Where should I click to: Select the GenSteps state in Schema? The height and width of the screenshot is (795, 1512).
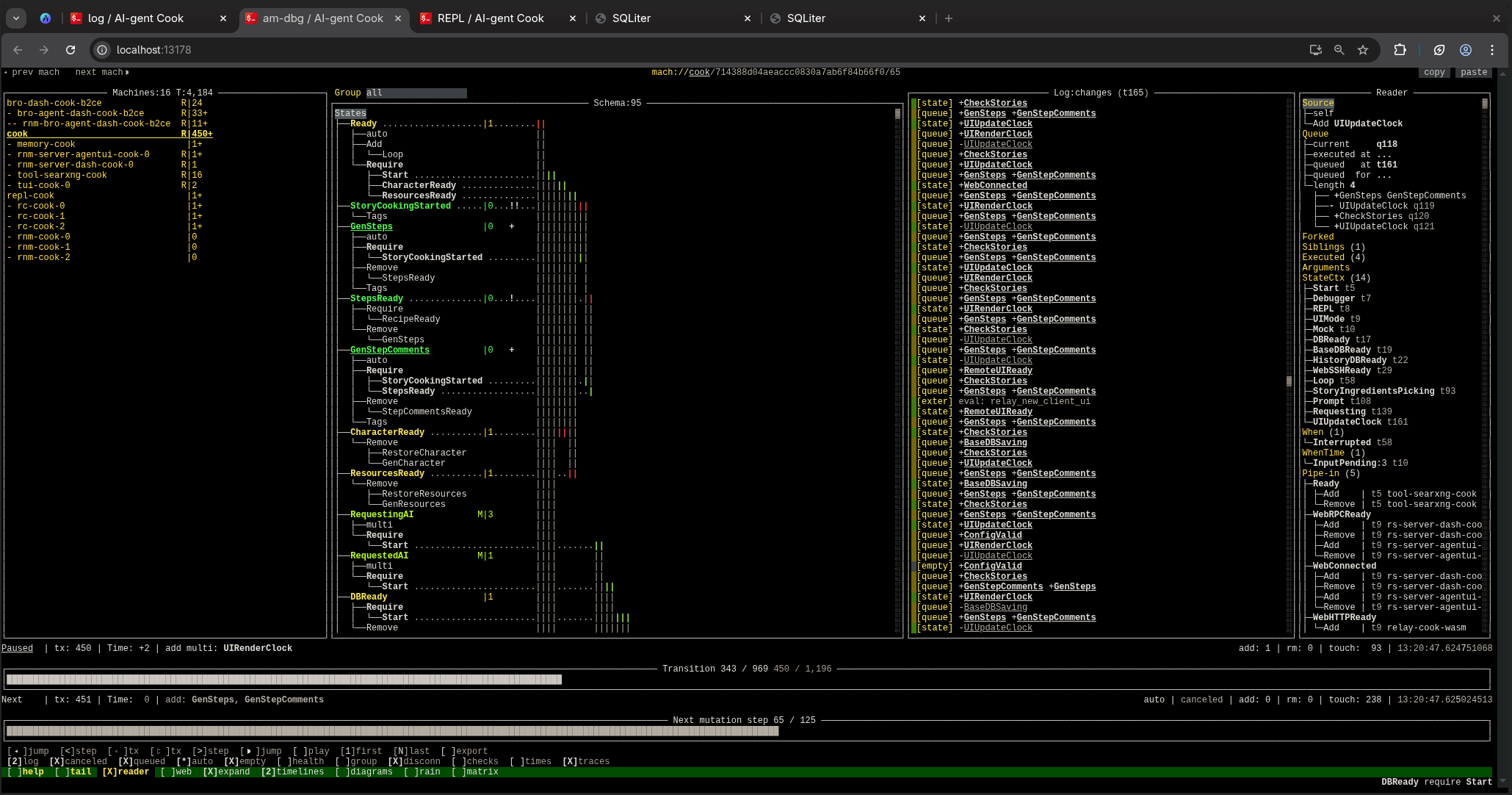tap(372, 226)
